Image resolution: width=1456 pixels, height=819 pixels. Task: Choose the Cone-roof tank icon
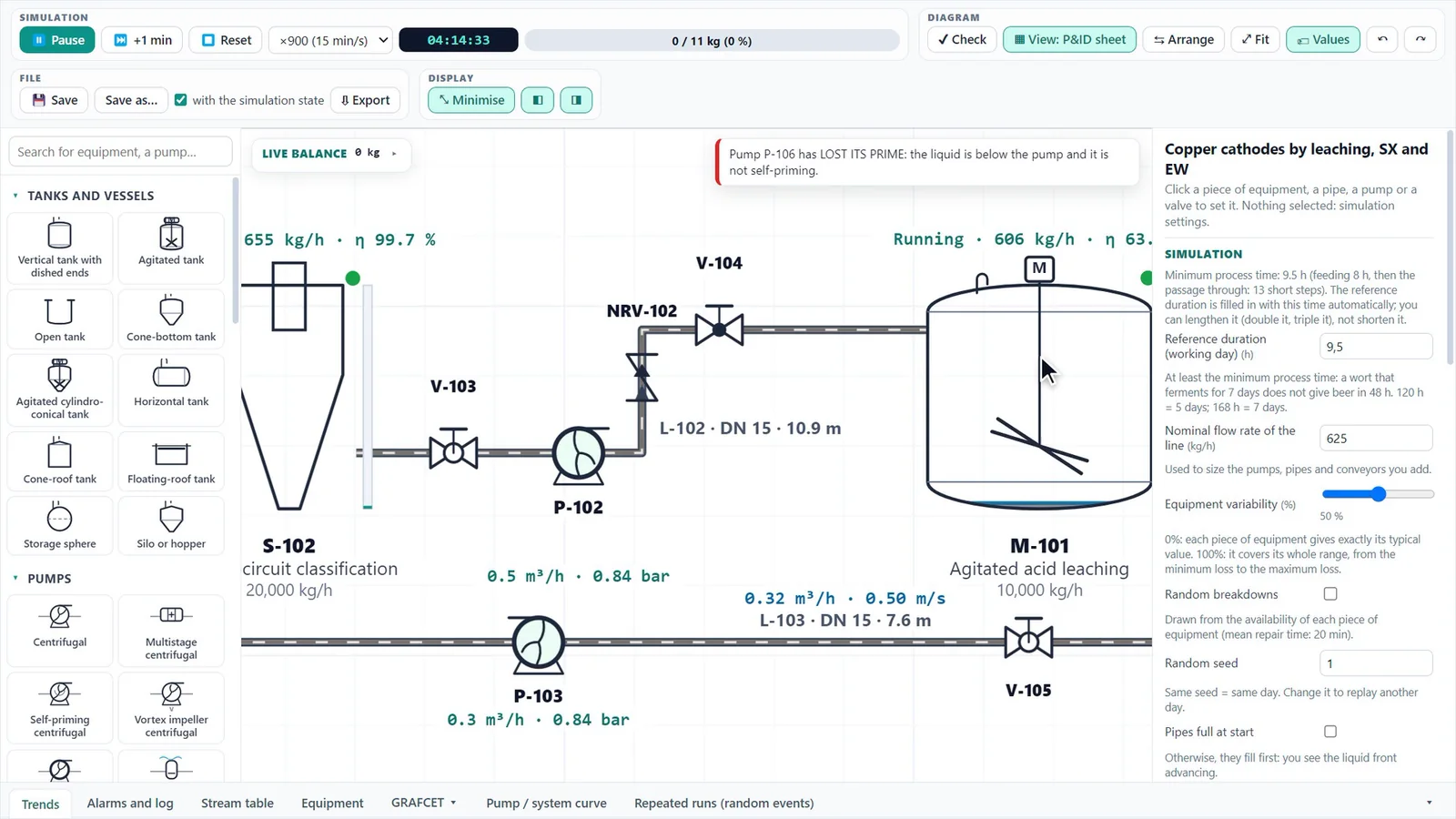tap(60, 461)
